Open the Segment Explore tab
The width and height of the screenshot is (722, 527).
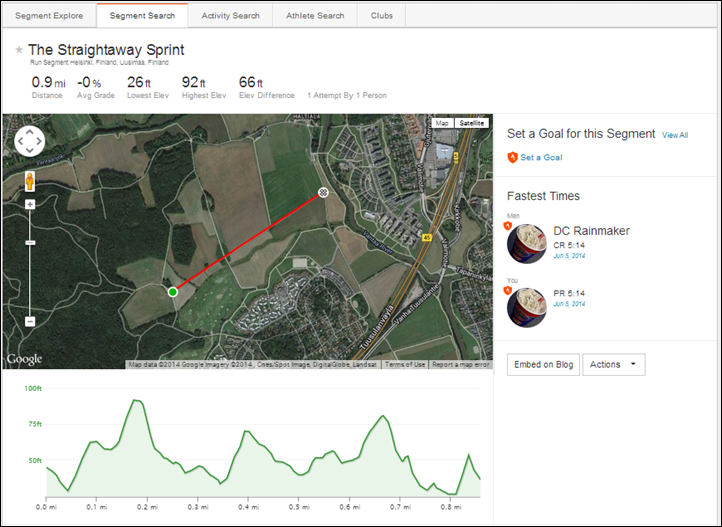click(x=49, y=16)
